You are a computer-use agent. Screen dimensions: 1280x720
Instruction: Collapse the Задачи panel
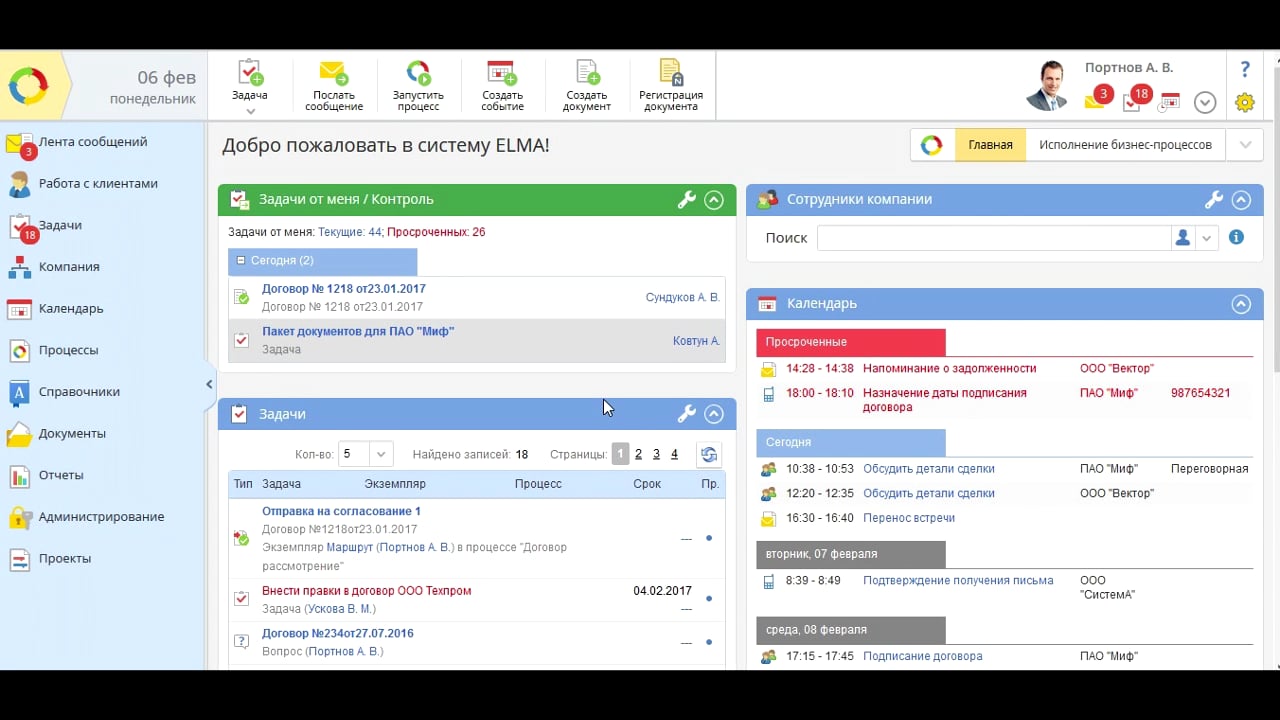pos(714,414)
